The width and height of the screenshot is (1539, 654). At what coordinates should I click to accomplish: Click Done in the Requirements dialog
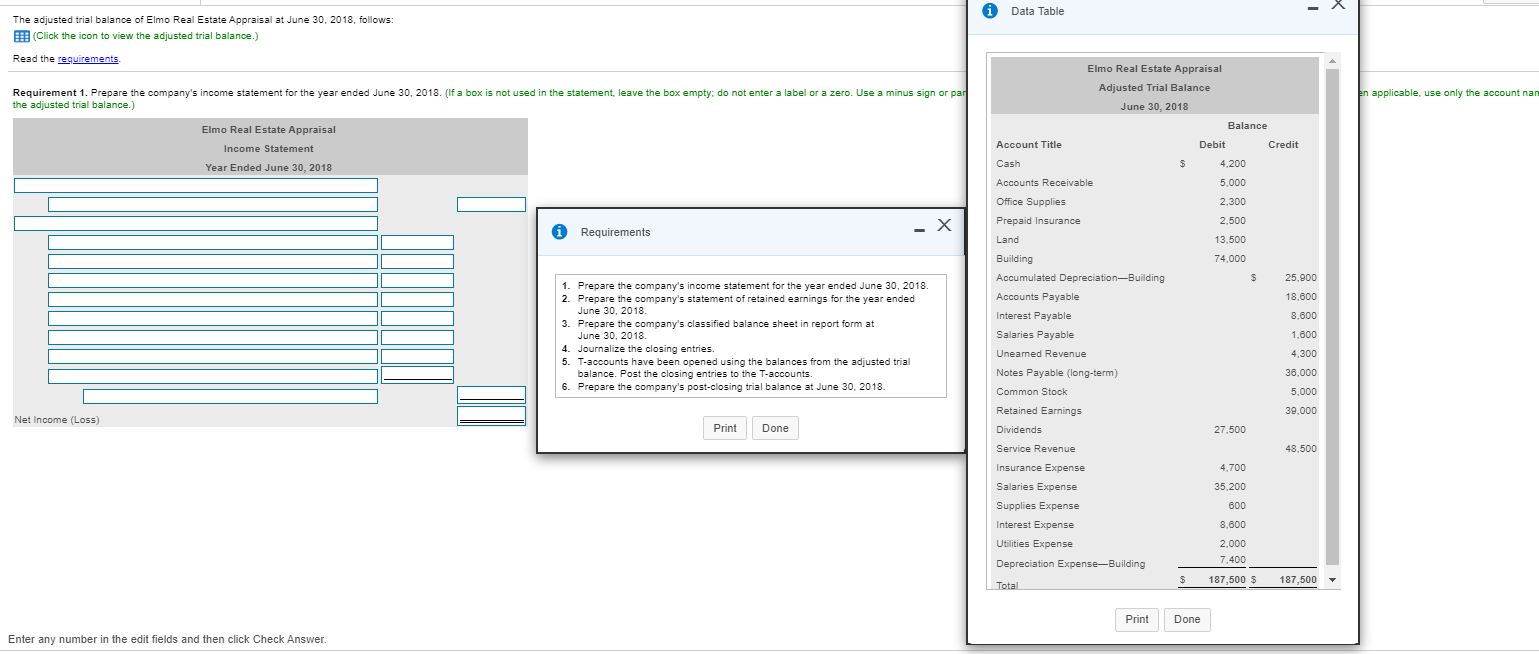pos(775,428)
